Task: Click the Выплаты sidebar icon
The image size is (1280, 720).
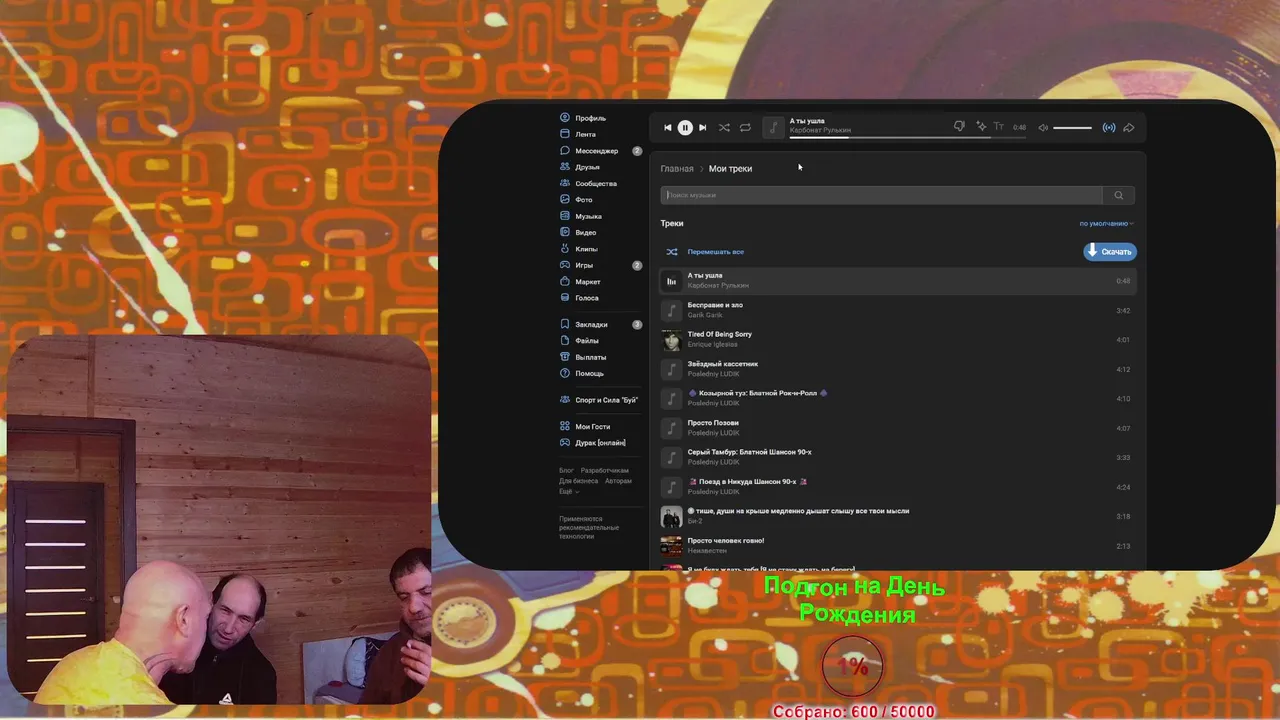Action: tap(565, 357)
